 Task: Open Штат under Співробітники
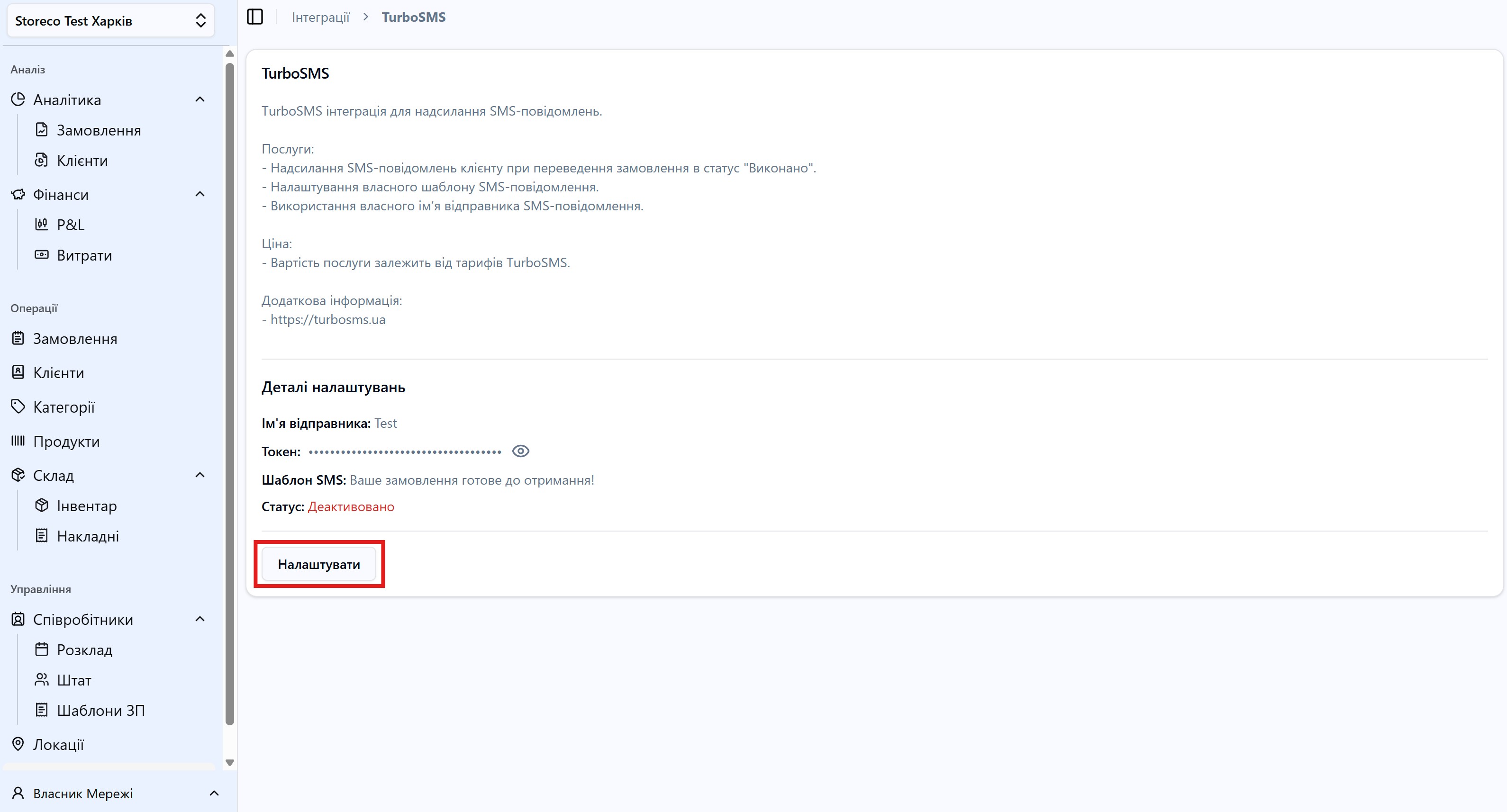(x=74, y=680)
